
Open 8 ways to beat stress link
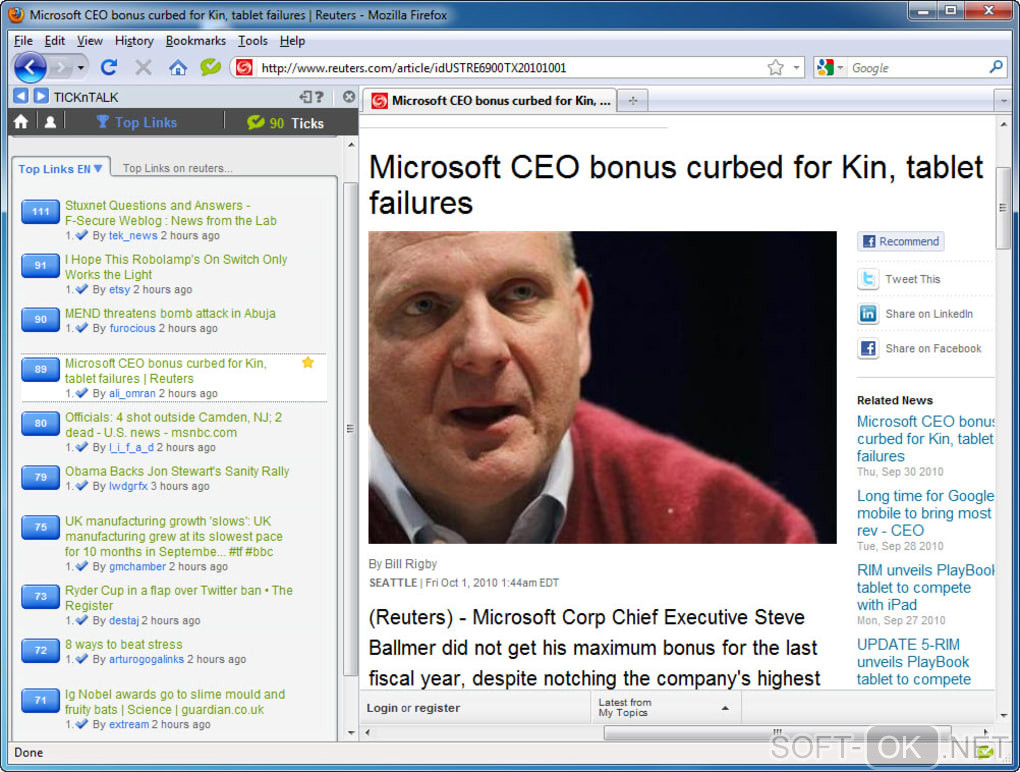click(124, 644)
